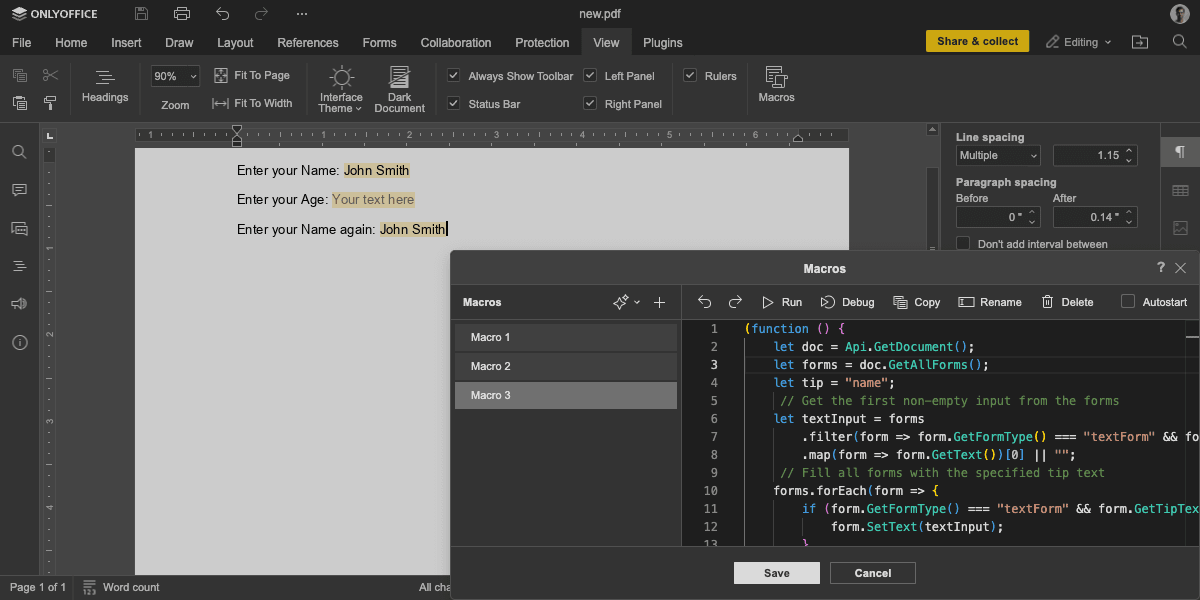Open the Search icon in left sidebar
Screen dimensions: 1200x600
tap(19, 152)
